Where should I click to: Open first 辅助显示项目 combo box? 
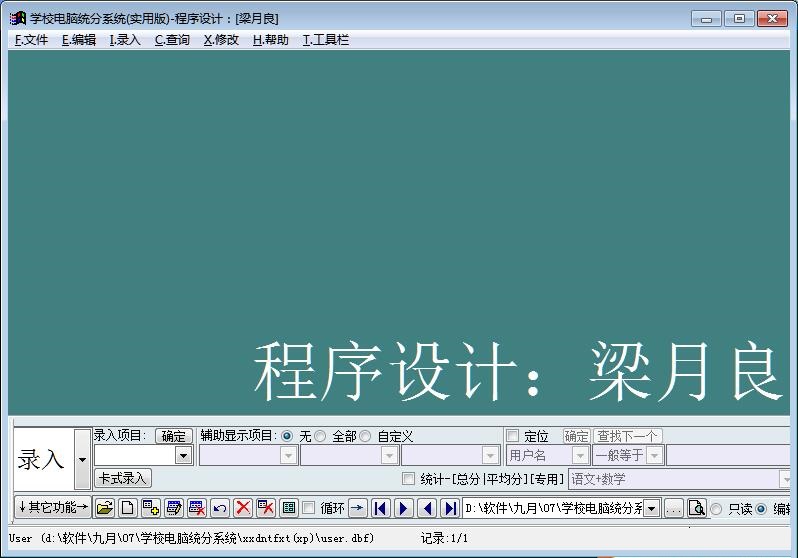tap(289, 455)
